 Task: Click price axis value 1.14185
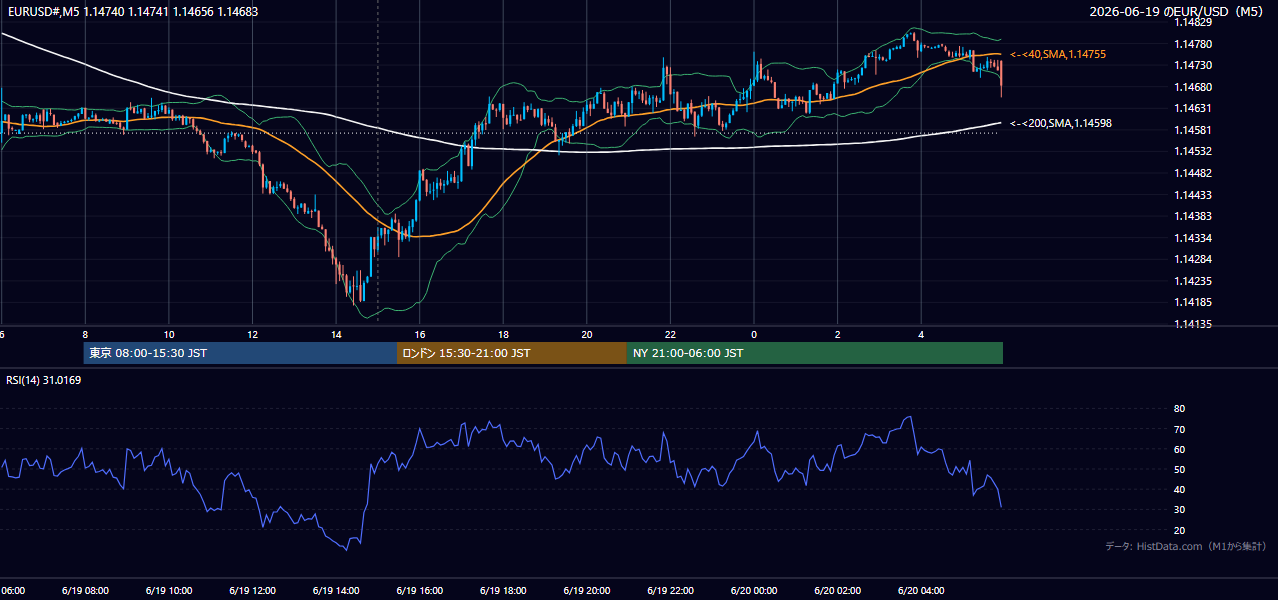[1192, 302]
